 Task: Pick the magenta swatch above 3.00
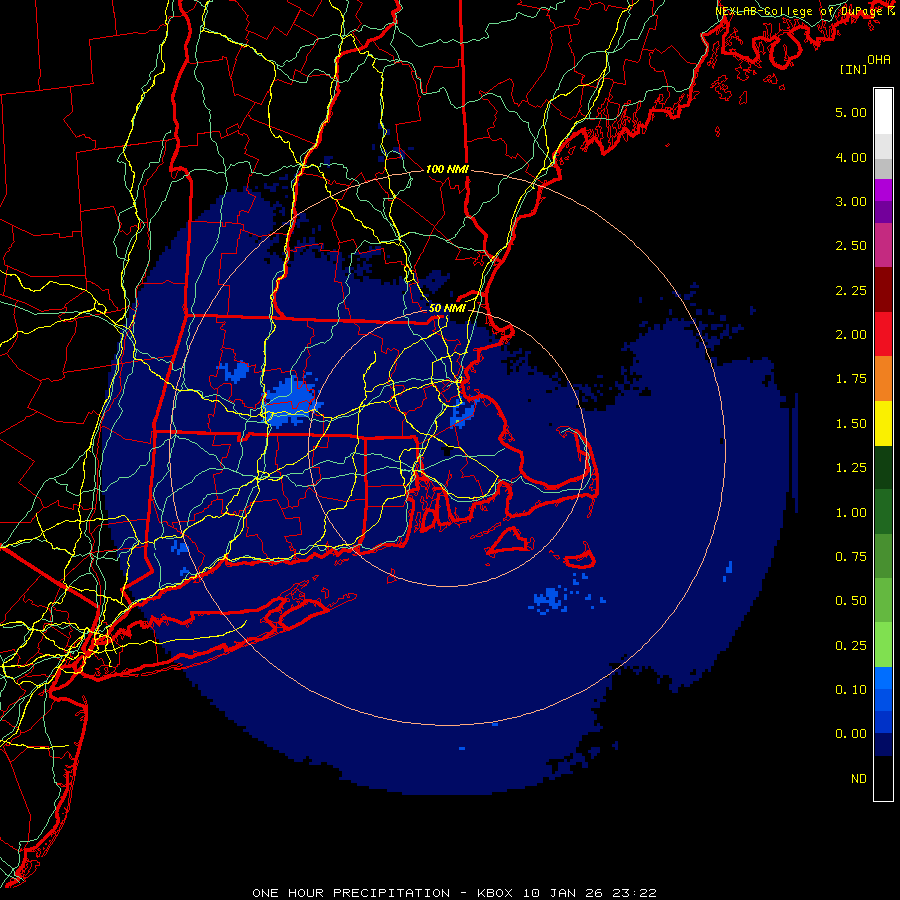tap(883, 190)
